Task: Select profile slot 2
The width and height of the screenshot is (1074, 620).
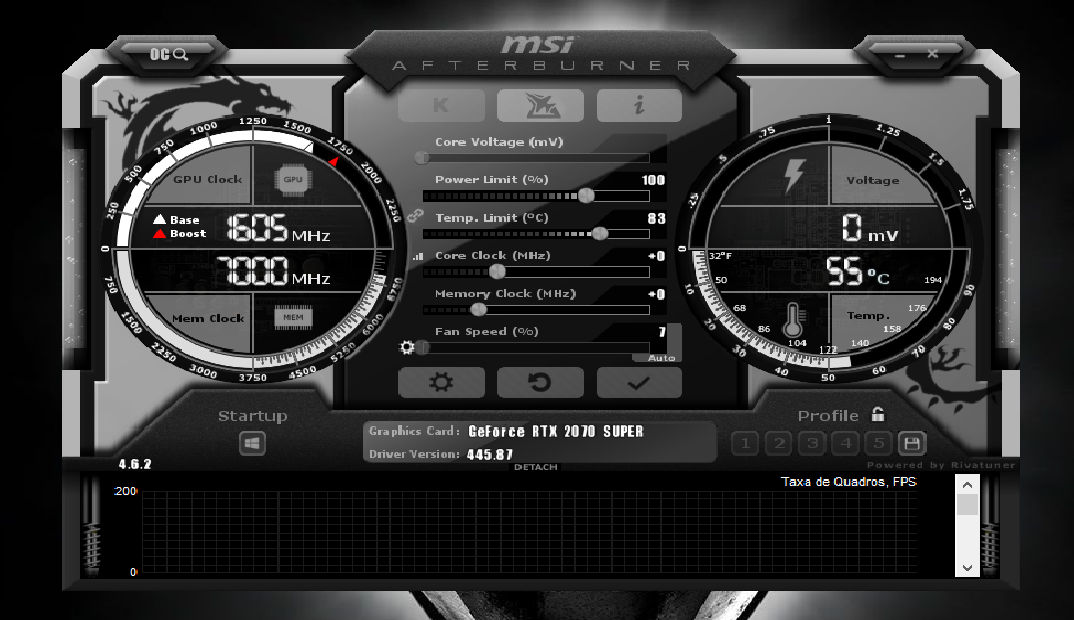Action: point(779,443)
